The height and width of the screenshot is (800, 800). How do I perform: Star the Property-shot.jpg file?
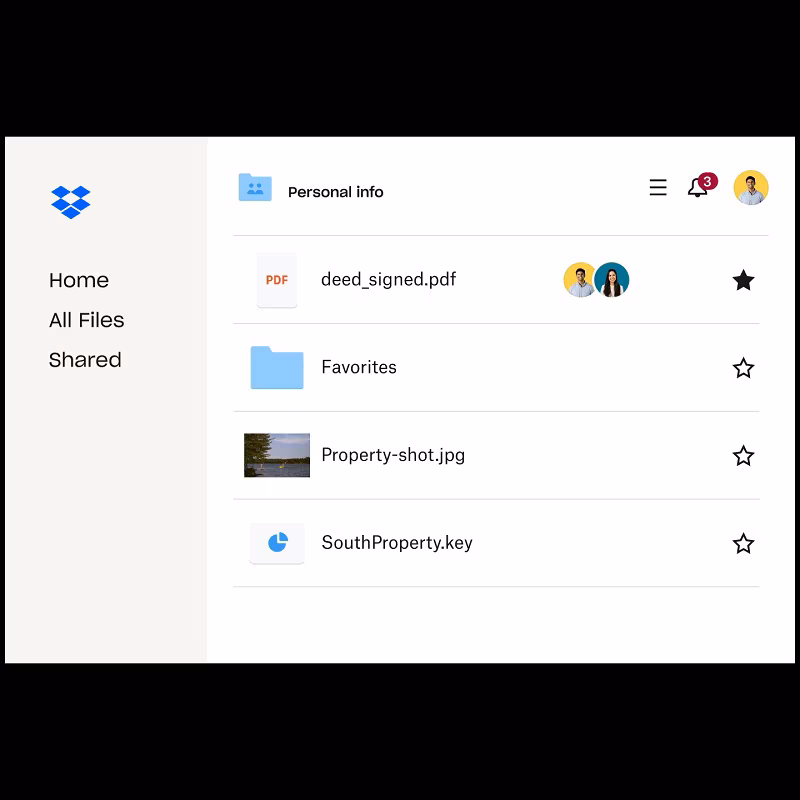coord(743,456)
